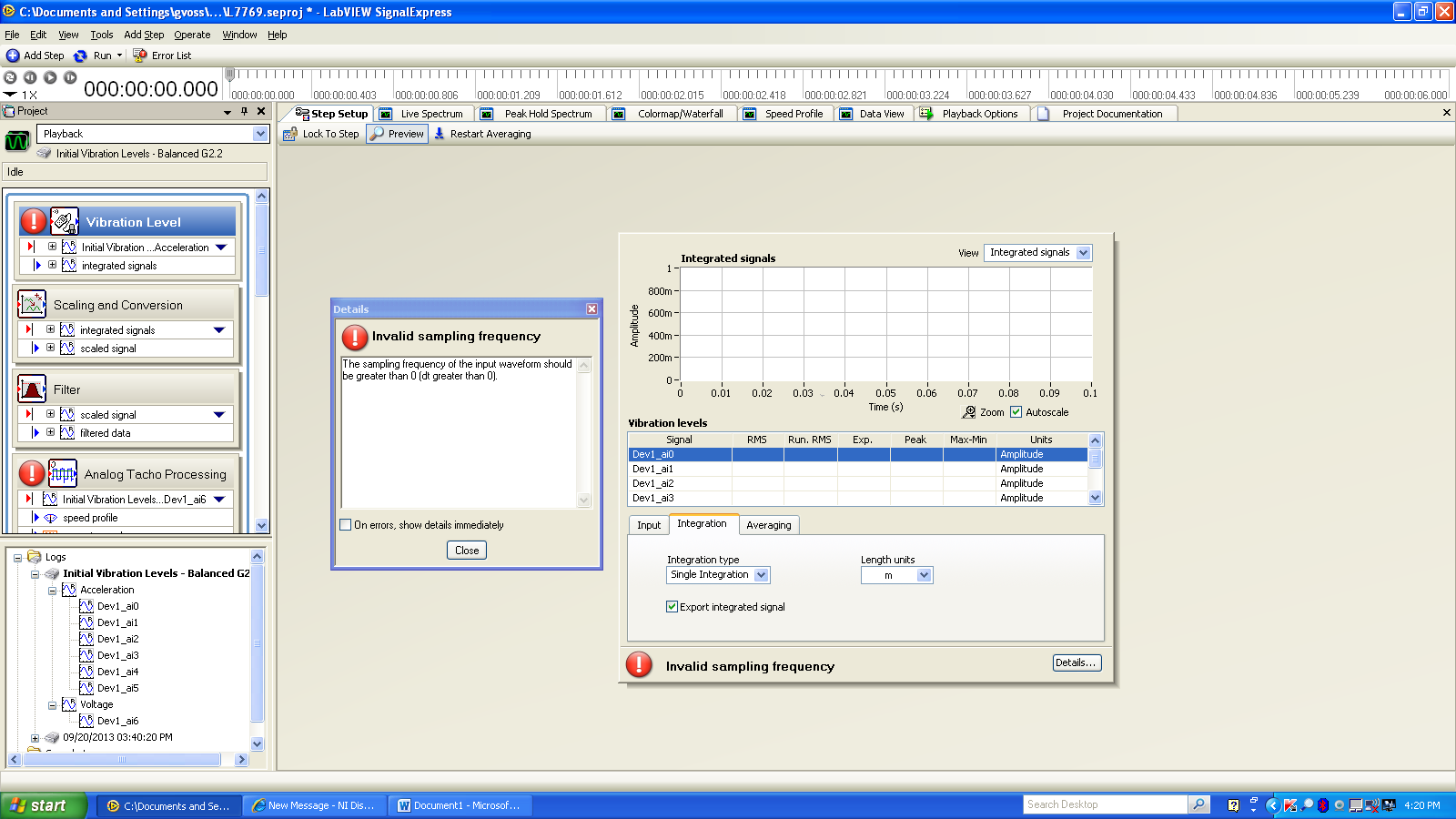Switch to the Live Spectrum tab
This screenshot has height=819, width=1456.
425,114
